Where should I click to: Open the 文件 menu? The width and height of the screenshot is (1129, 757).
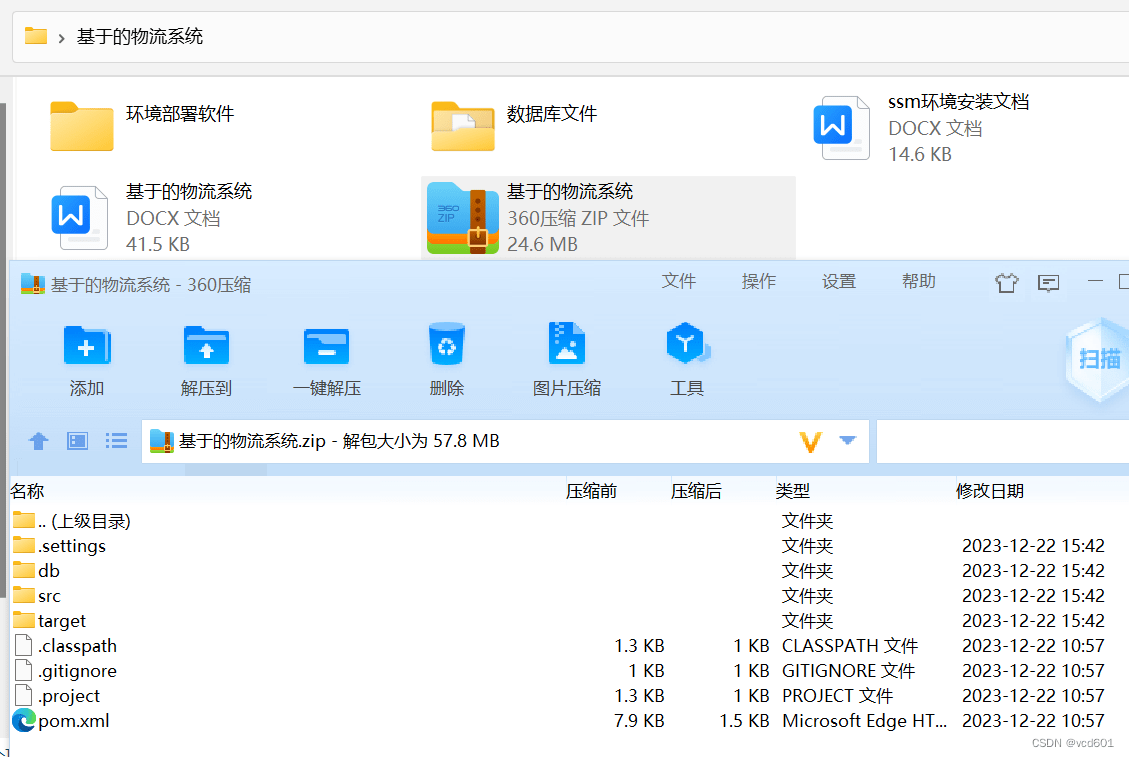[x=678, y=281]
